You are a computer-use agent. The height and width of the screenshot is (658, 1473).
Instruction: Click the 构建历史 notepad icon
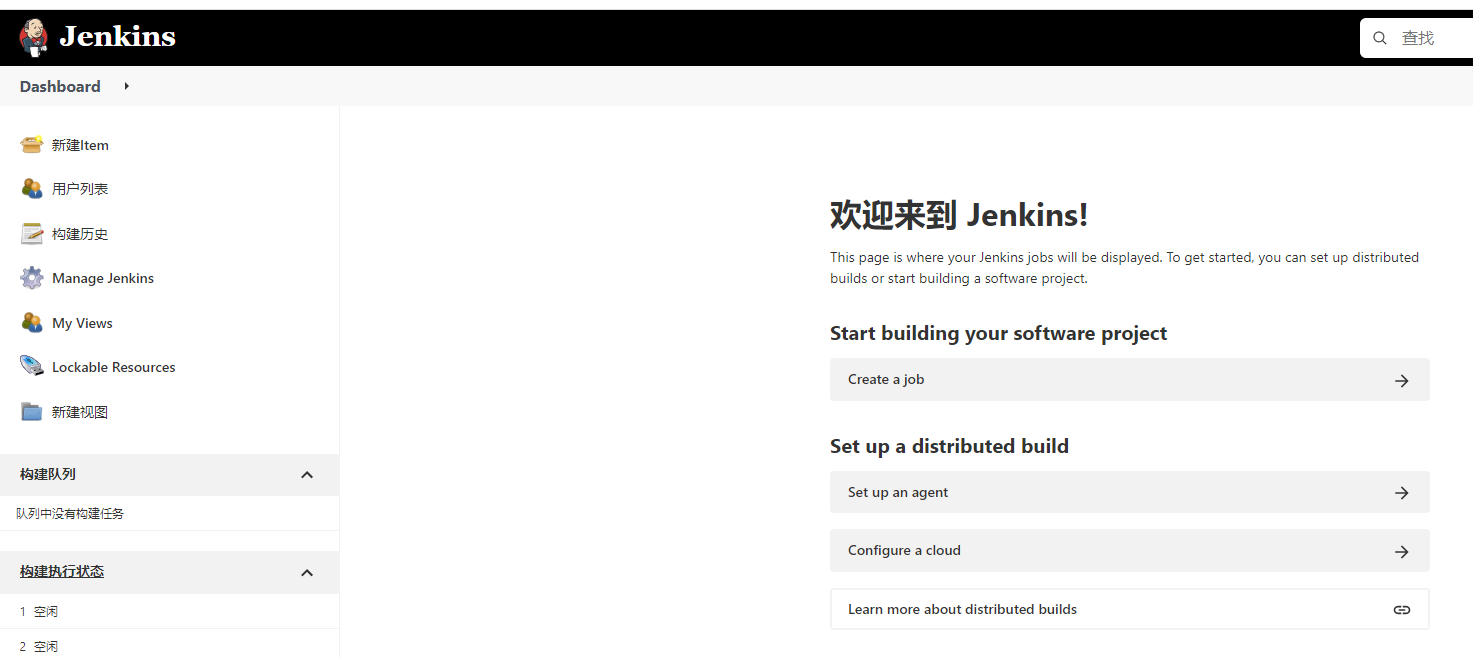[32, 234]
